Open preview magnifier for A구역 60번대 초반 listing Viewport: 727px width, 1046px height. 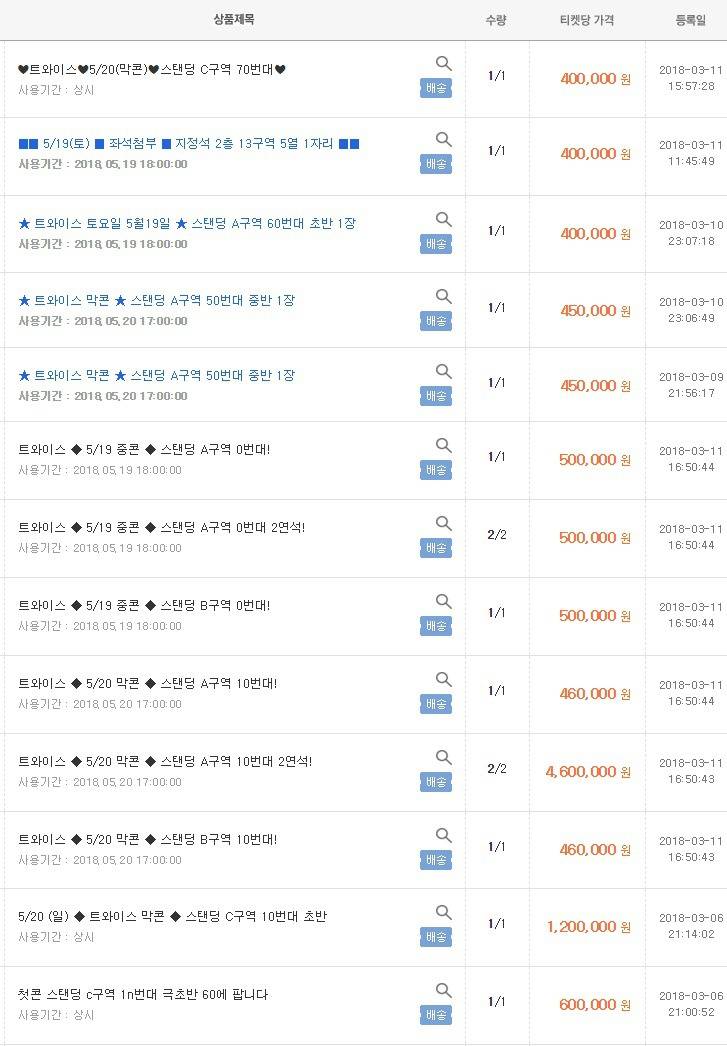(x=444, y=219)
